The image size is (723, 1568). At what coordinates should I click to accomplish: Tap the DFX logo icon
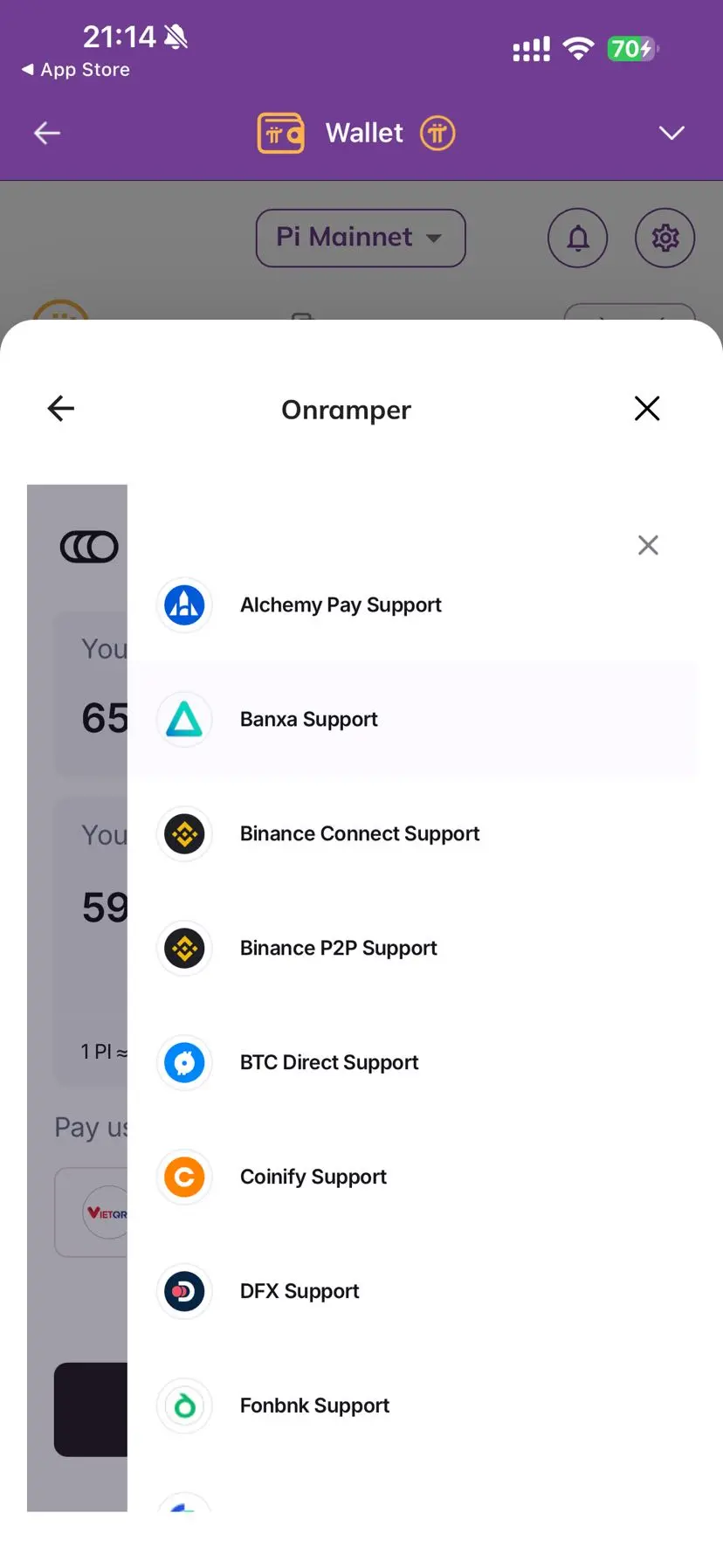(x=184, y=1291)
